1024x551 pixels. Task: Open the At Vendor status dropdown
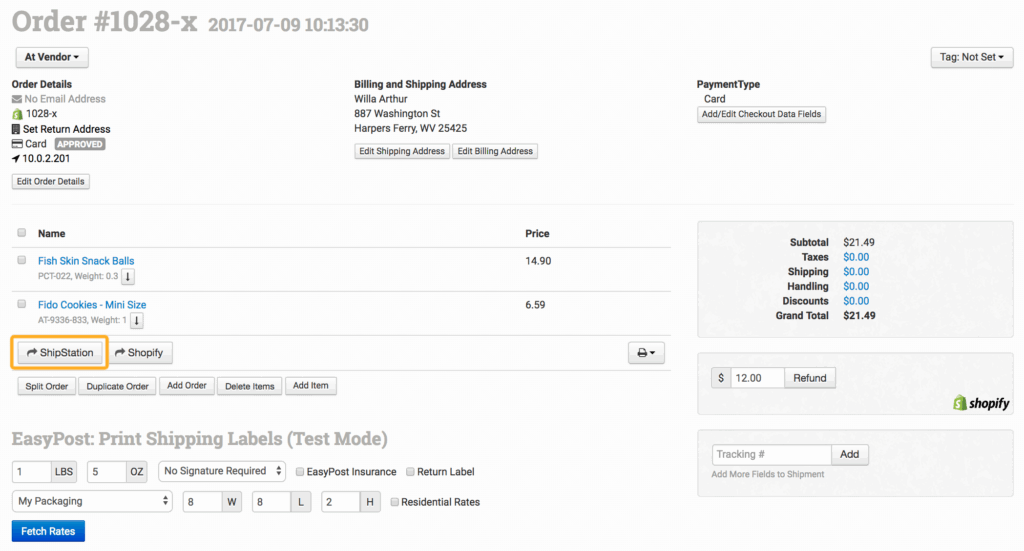[x=50, y=58]
